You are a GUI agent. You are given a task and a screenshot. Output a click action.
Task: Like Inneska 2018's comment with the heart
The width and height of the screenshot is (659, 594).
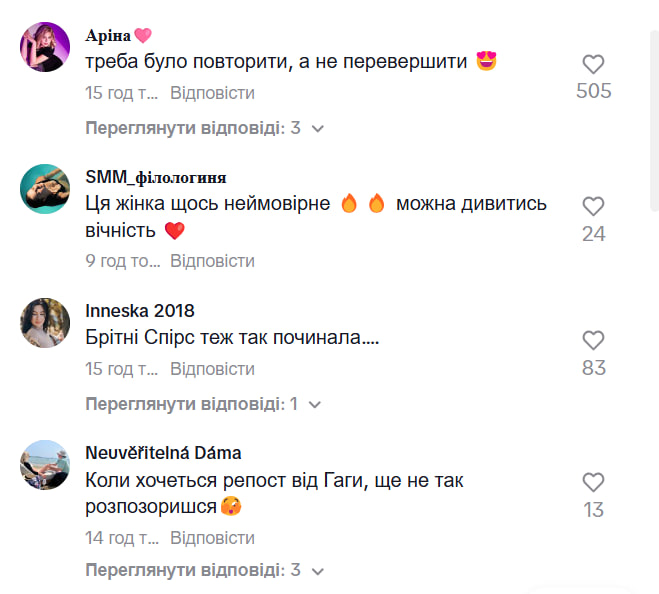(x=593, y=341)
